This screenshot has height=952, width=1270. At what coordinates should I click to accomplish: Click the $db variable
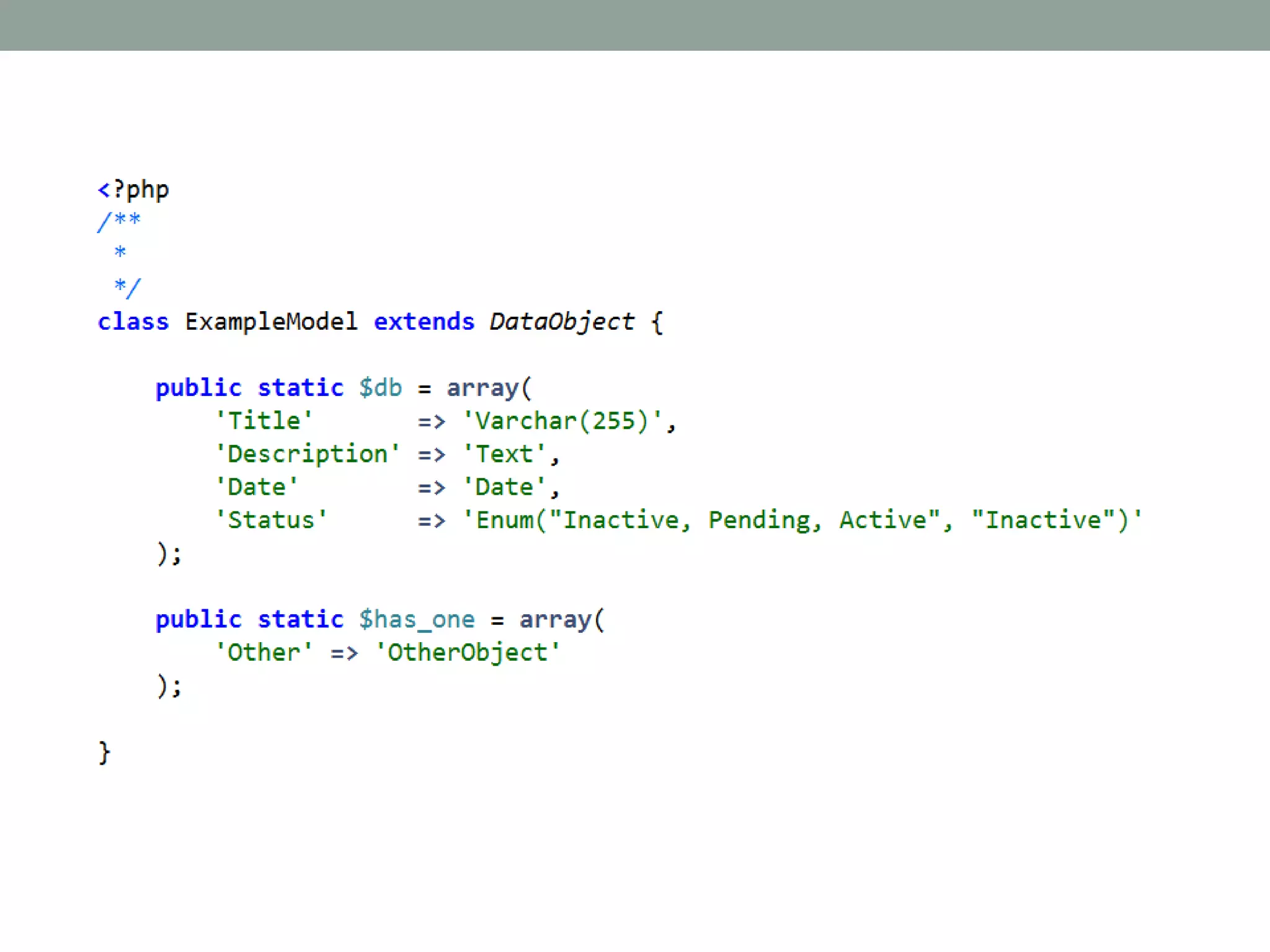click(380, 388)
